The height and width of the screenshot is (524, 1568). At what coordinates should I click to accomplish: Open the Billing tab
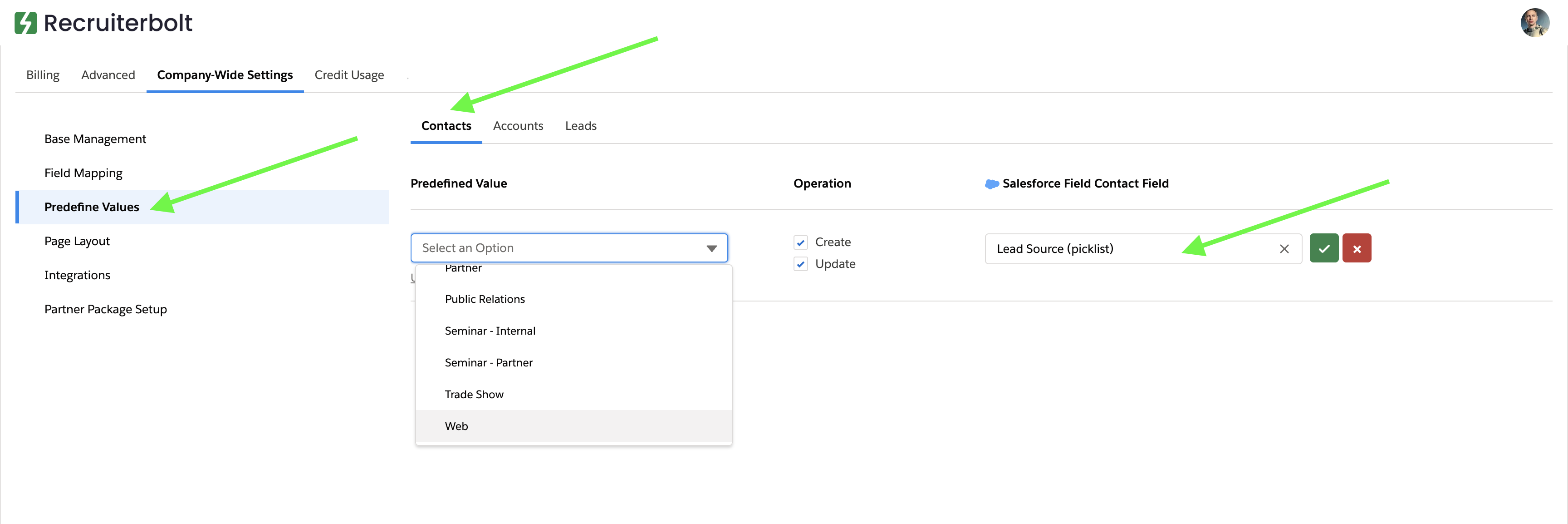tap(43, 75)
